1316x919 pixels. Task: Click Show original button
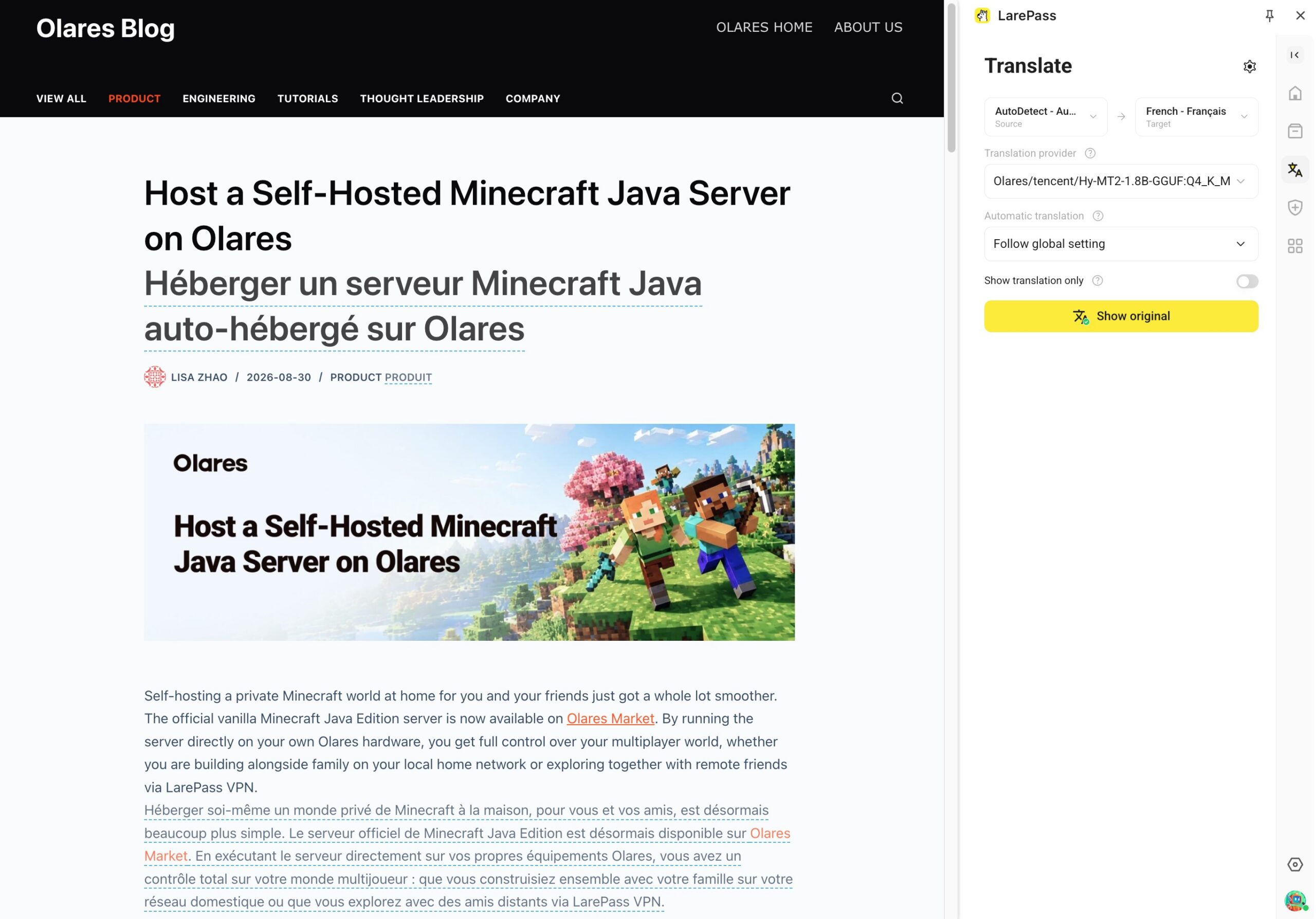[x=1121, y=316]
